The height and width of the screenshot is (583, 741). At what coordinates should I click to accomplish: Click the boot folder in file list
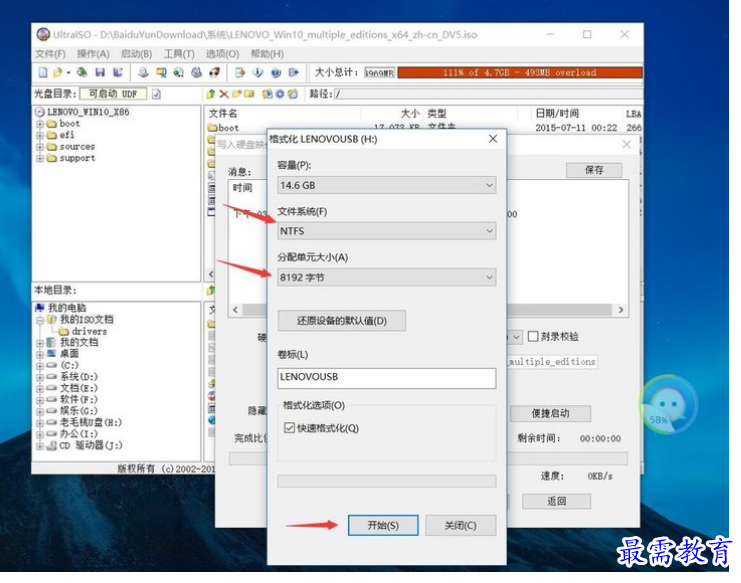click(x=228, y=128)
